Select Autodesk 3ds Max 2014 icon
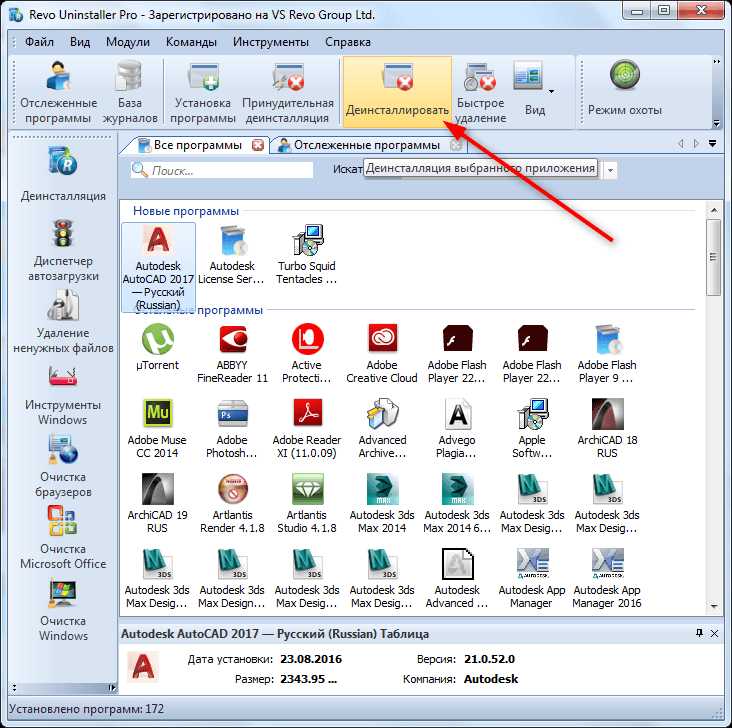 (x=382, y=503)
